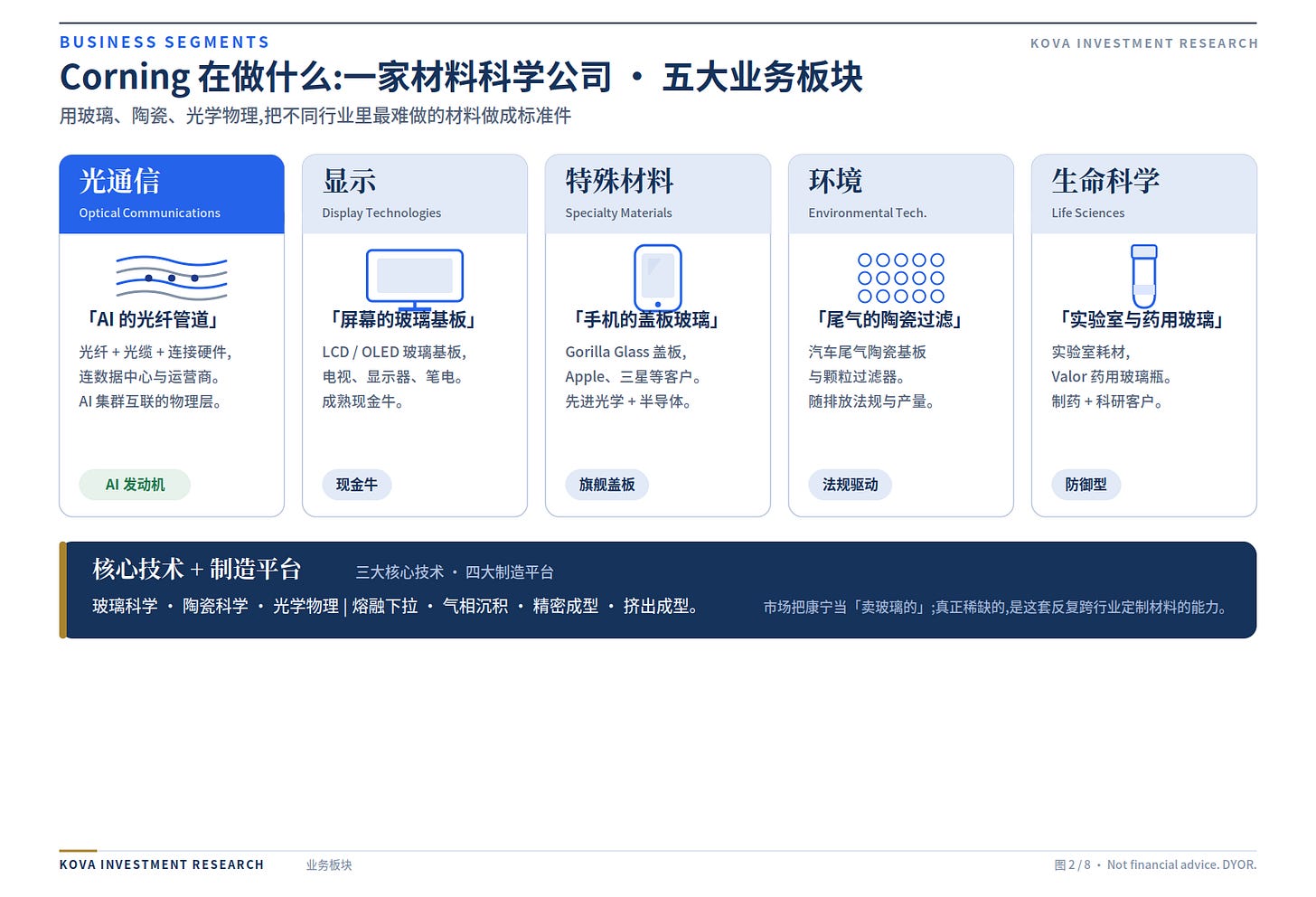The height and width of the screenshot is (897, 1316).
Task: Click the 「屏幕的玻璃基板」 heading
Action: tap(403, 319)
